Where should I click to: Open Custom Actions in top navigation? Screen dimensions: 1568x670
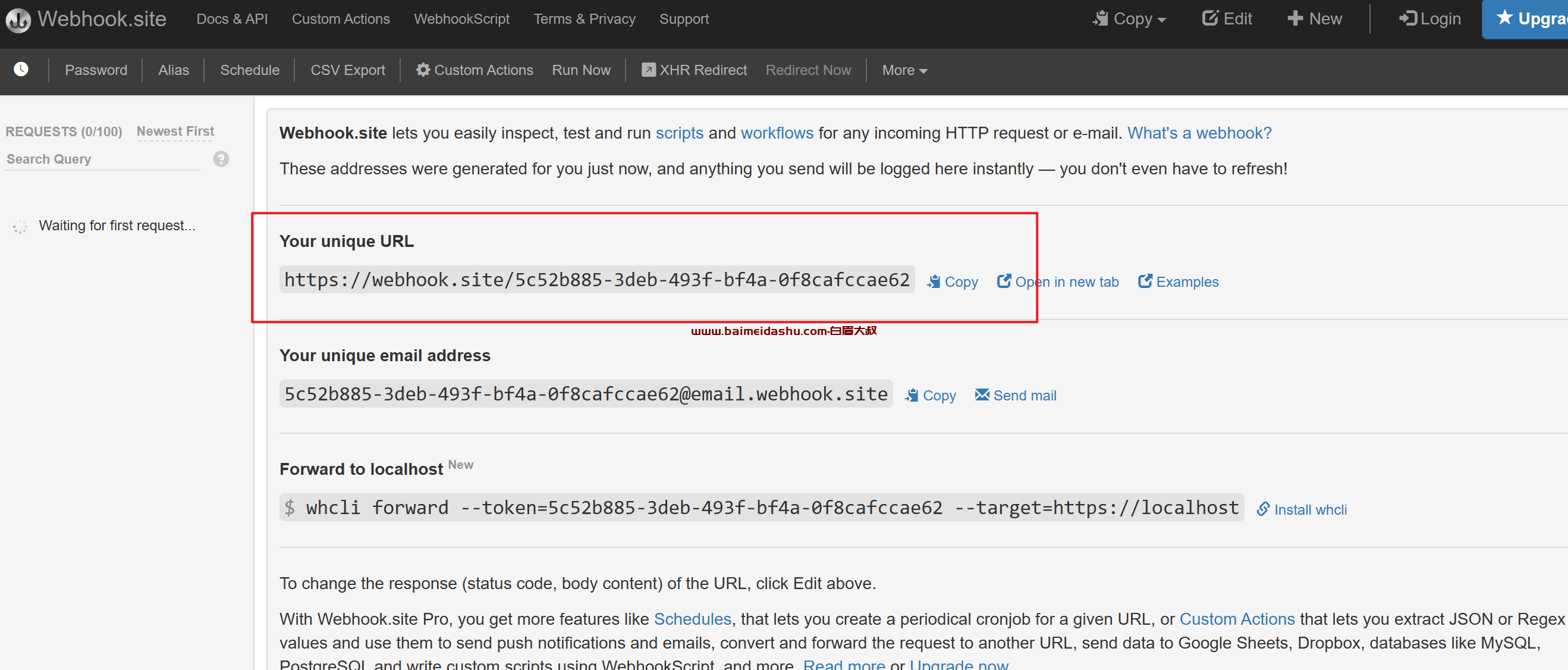pyautogui.click(x=341, y=19)
